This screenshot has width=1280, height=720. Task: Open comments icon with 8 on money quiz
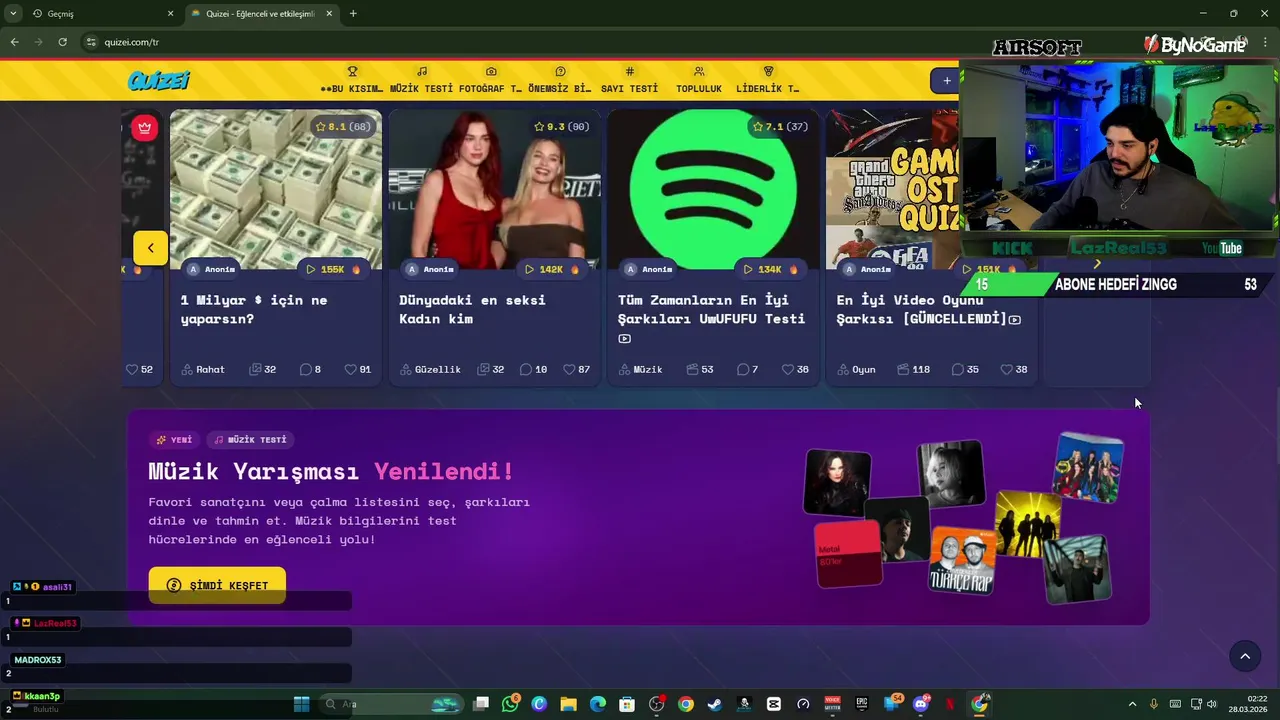(x=310, y=369)
